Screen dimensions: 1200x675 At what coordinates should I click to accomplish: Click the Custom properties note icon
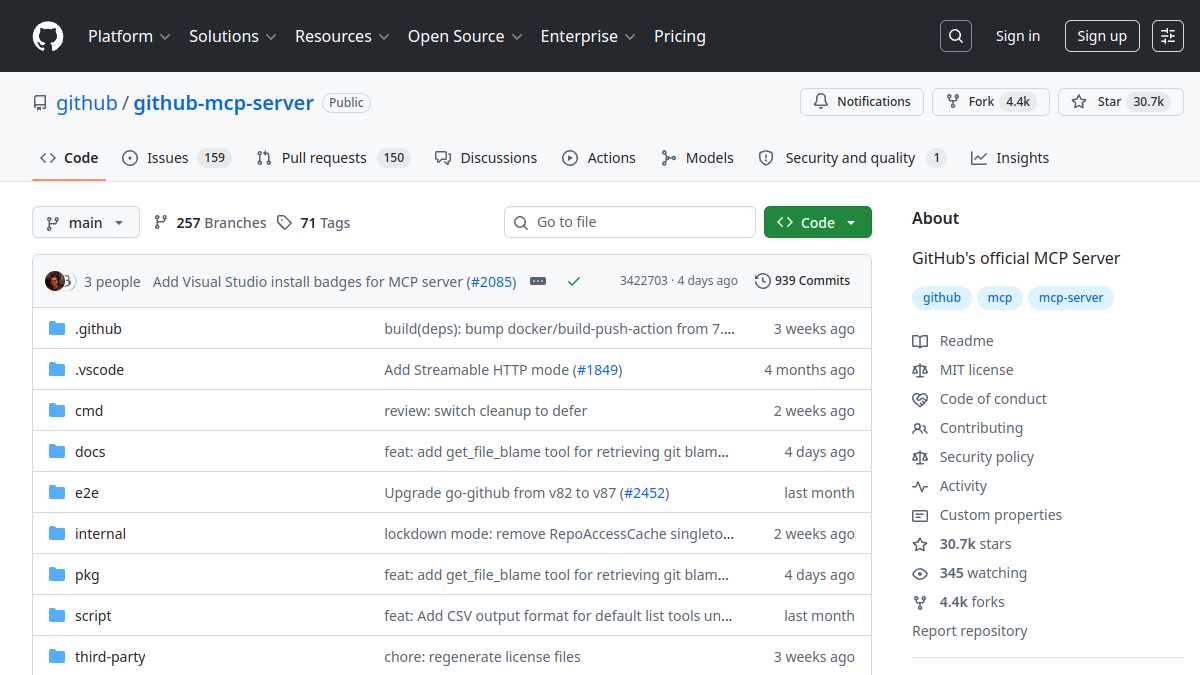[920, 515]
